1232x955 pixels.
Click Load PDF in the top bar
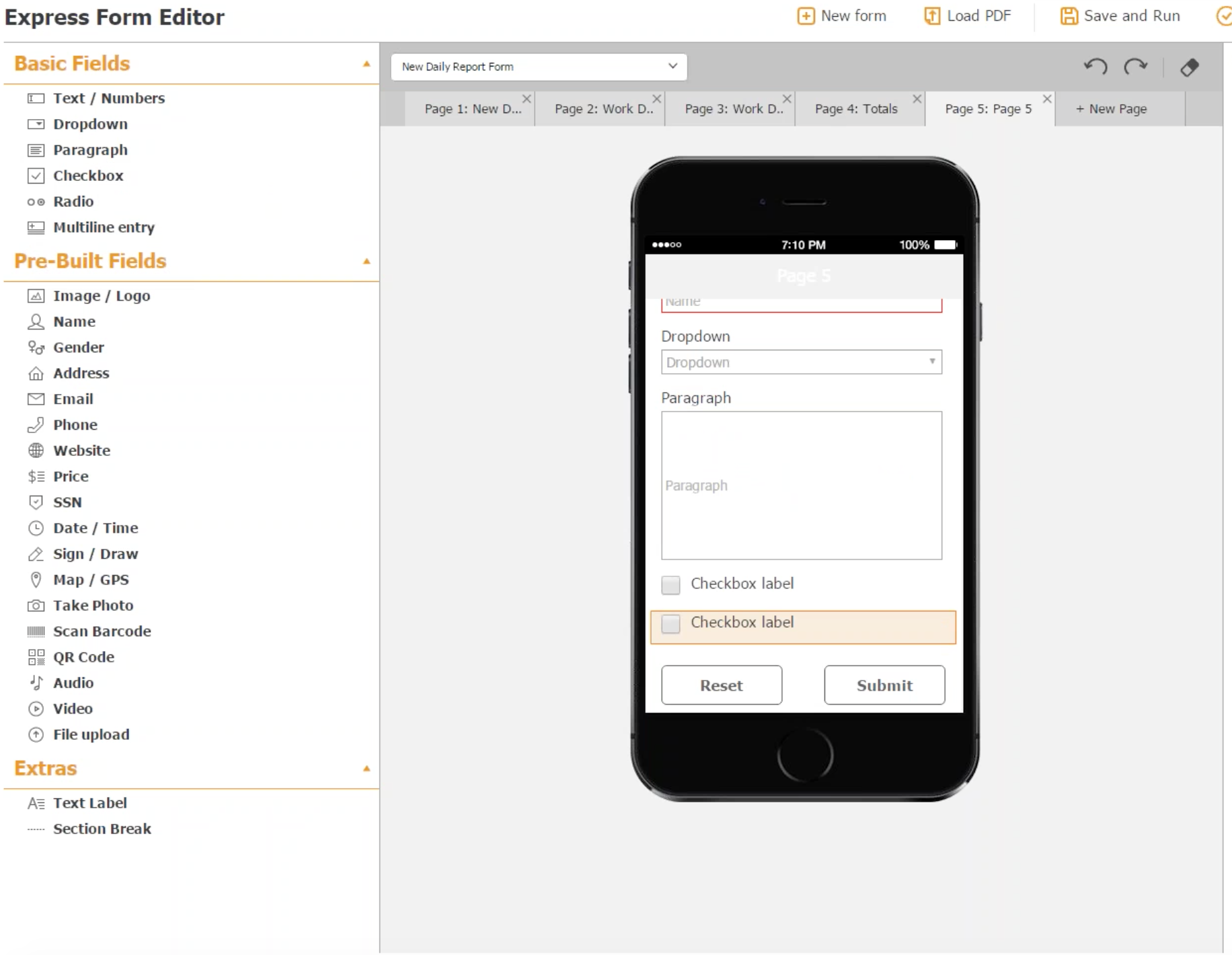[x=967, y=16]
